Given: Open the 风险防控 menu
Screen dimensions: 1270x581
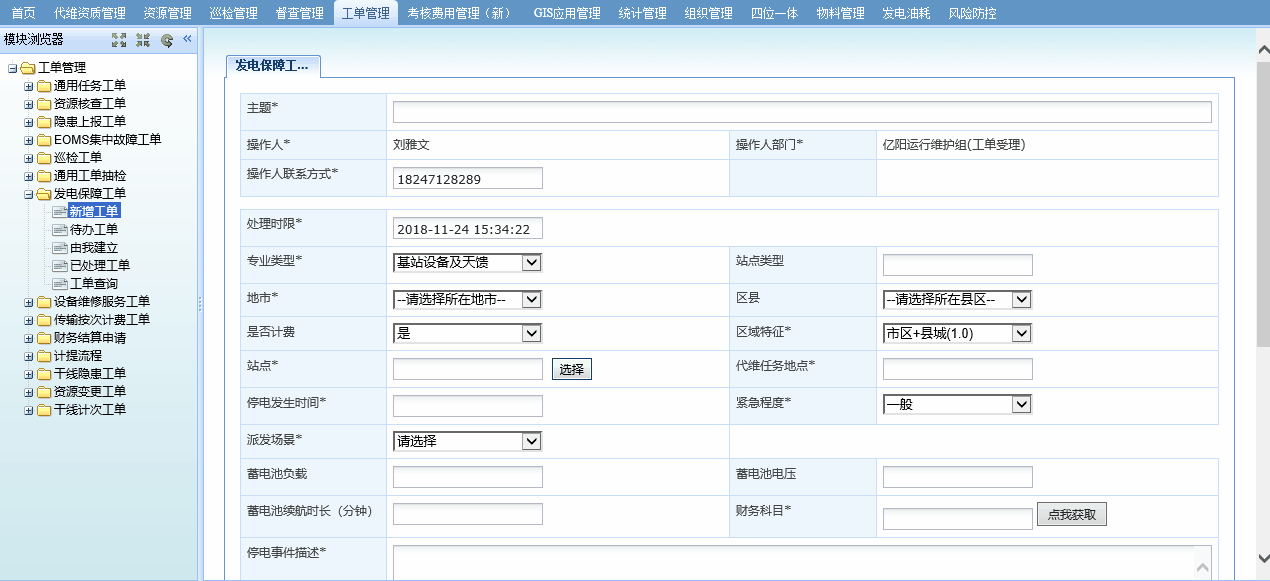Looking at the screenshot, I should coord(973,13).
